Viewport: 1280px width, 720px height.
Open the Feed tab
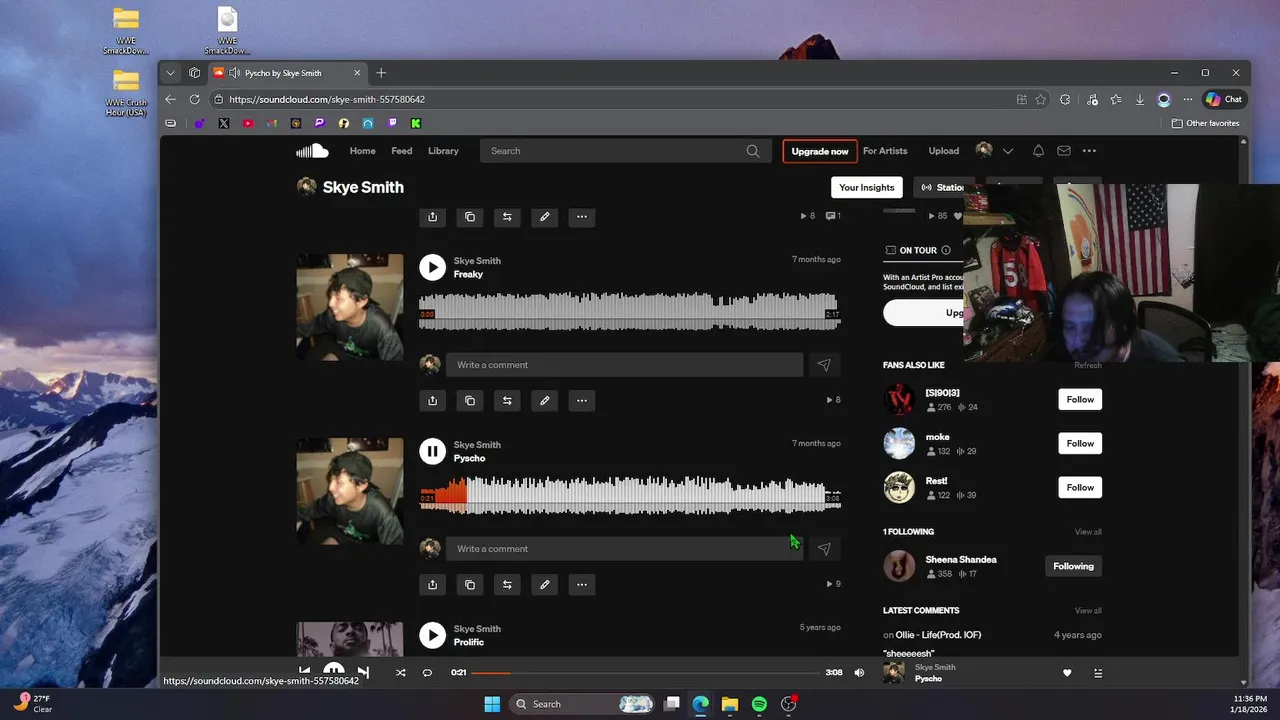click(x=402, y=151)
